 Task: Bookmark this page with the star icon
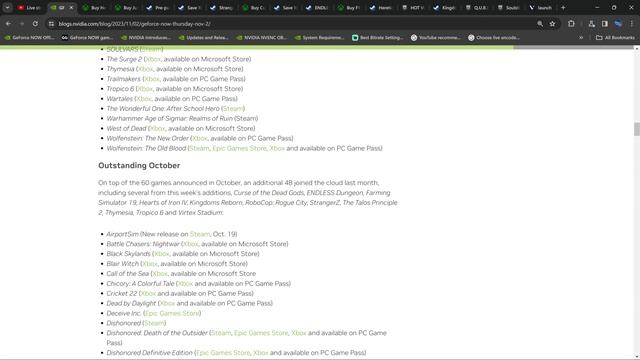point(552,24)
